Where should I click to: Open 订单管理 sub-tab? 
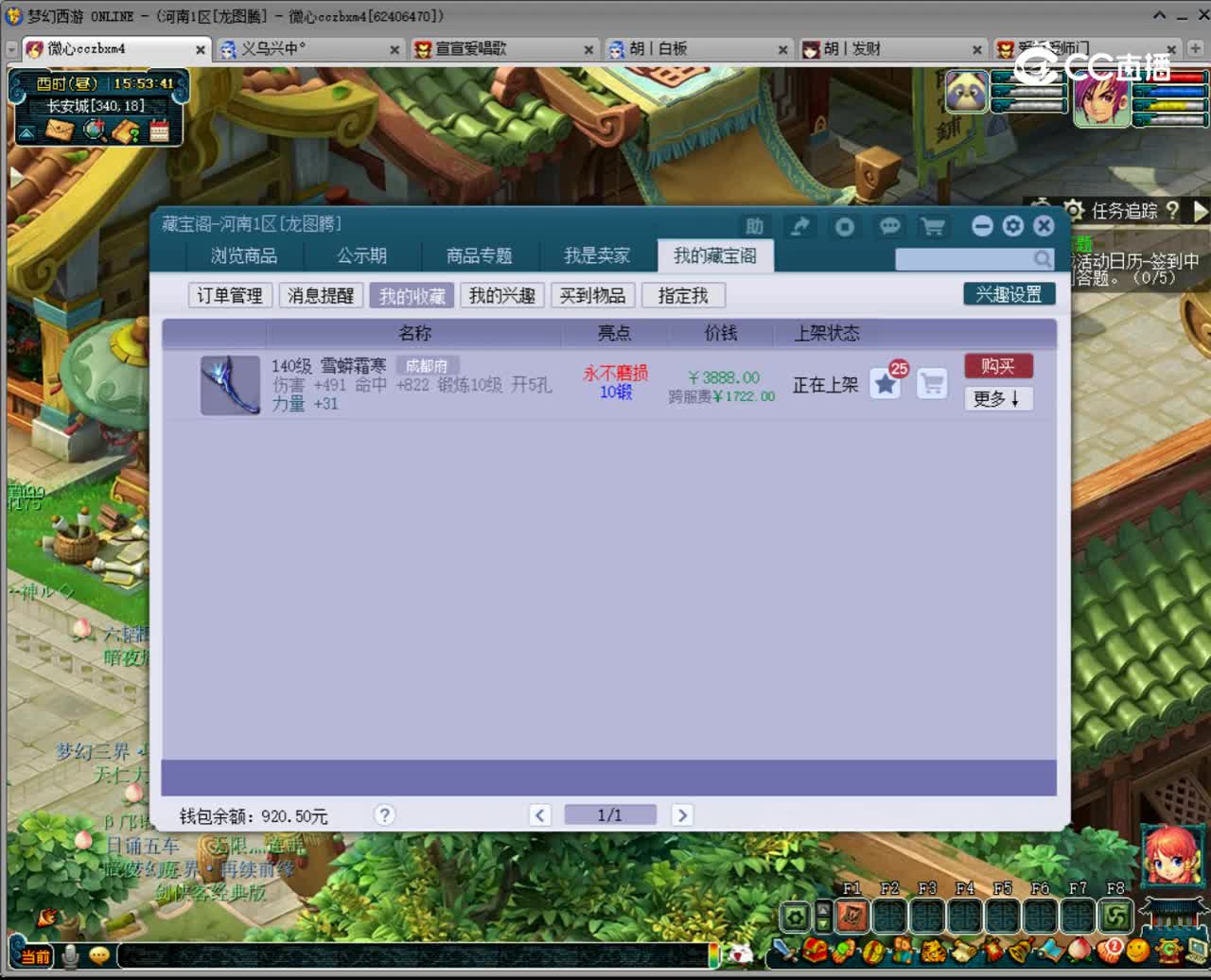pyautogui.click(x=230, y=295)
